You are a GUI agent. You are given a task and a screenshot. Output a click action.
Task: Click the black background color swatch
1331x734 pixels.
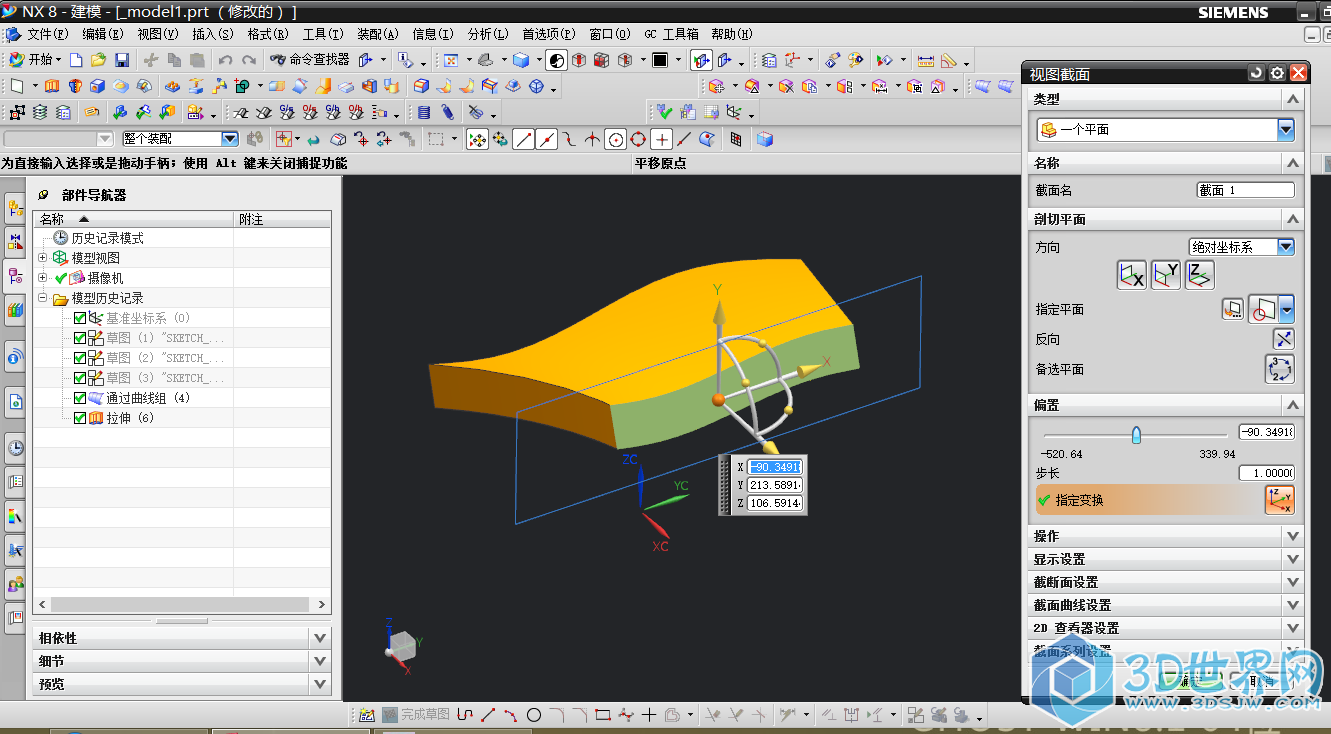660,60
